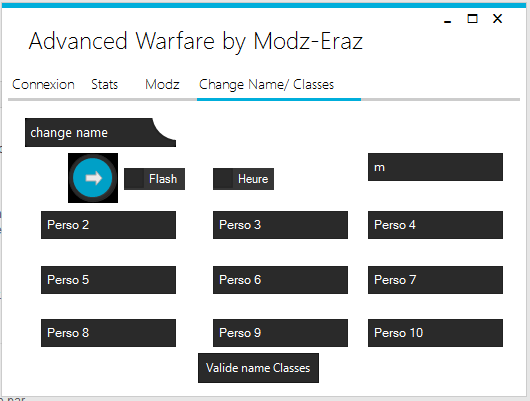This screenshot has height=401, width=530.
Task: Click the Perso 6 text box
Action: (281, 280)
